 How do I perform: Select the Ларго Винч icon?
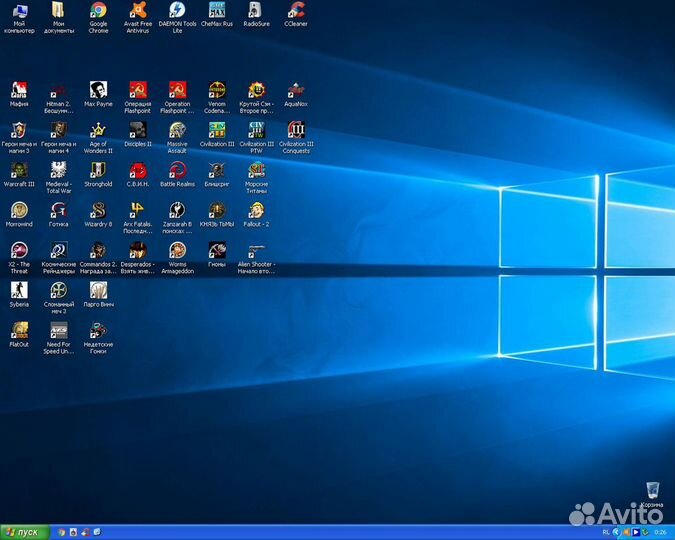98,295
